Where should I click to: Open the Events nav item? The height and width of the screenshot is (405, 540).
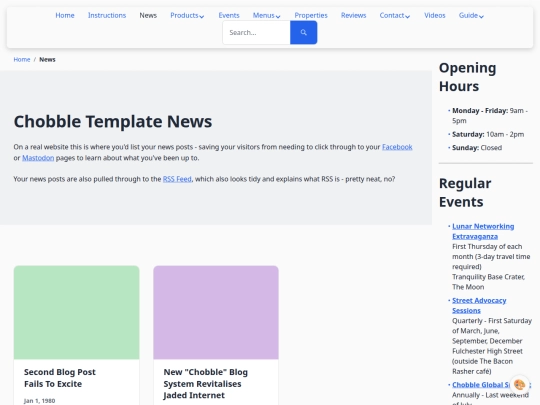pyautogui.click(x=229, y=15)
